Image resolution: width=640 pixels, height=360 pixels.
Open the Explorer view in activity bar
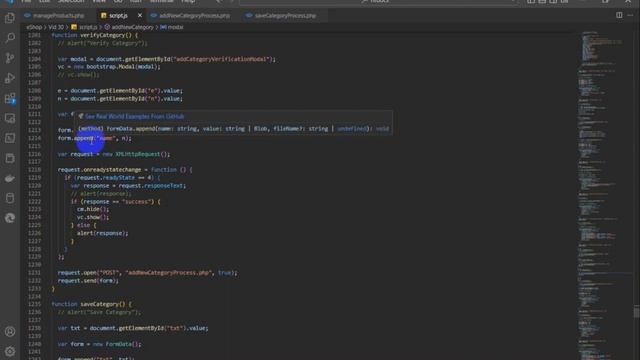(10, 18)
